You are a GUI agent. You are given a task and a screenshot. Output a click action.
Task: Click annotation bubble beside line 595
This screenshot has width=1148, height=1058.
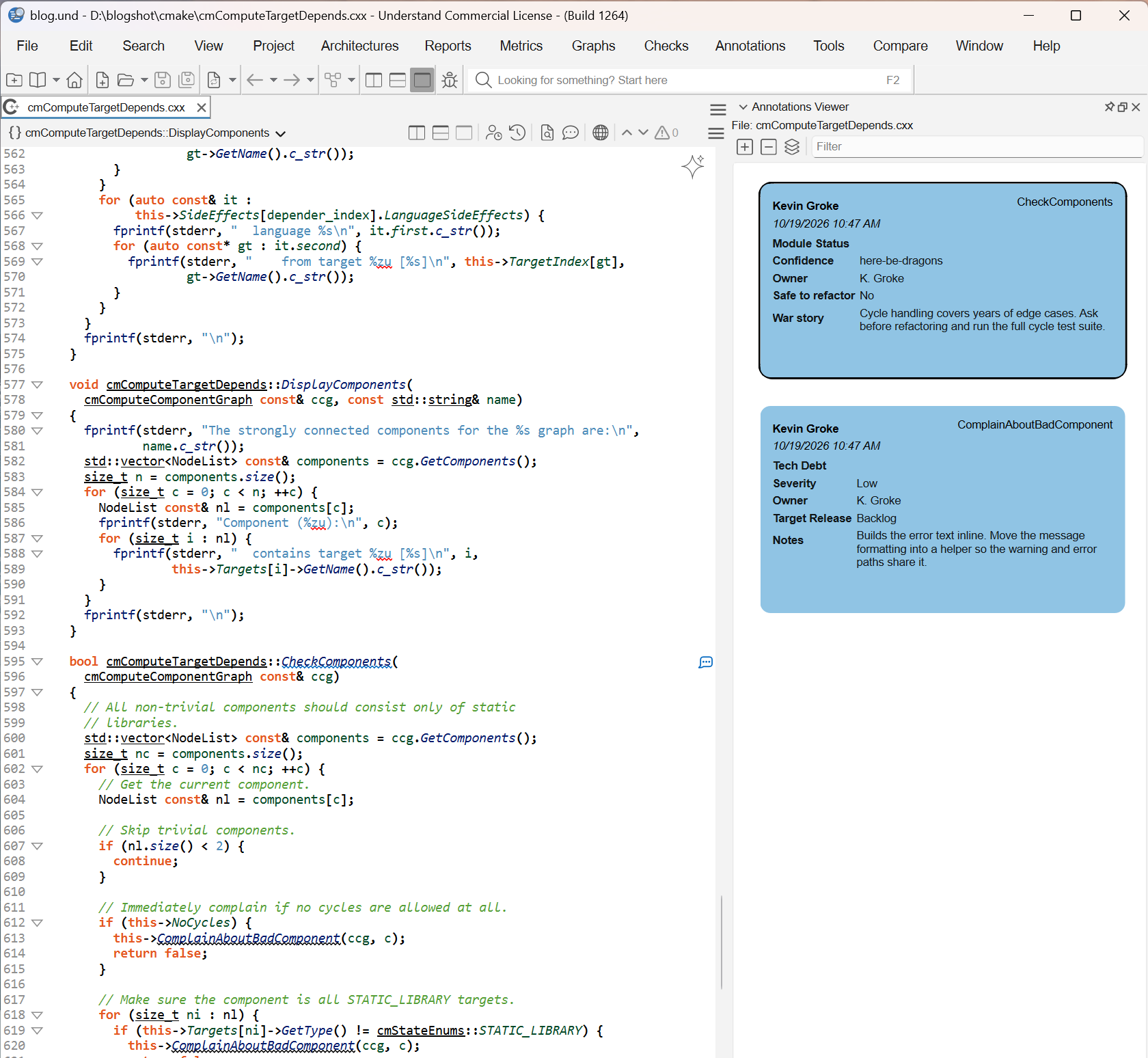[x=706, y=662]
